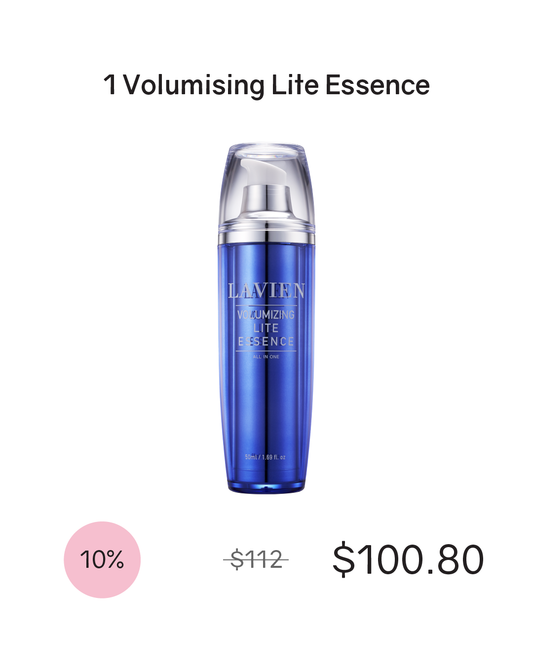Click the 1 Volumising Lite Essence title
The image size is (533, 666).
(266, 85)
